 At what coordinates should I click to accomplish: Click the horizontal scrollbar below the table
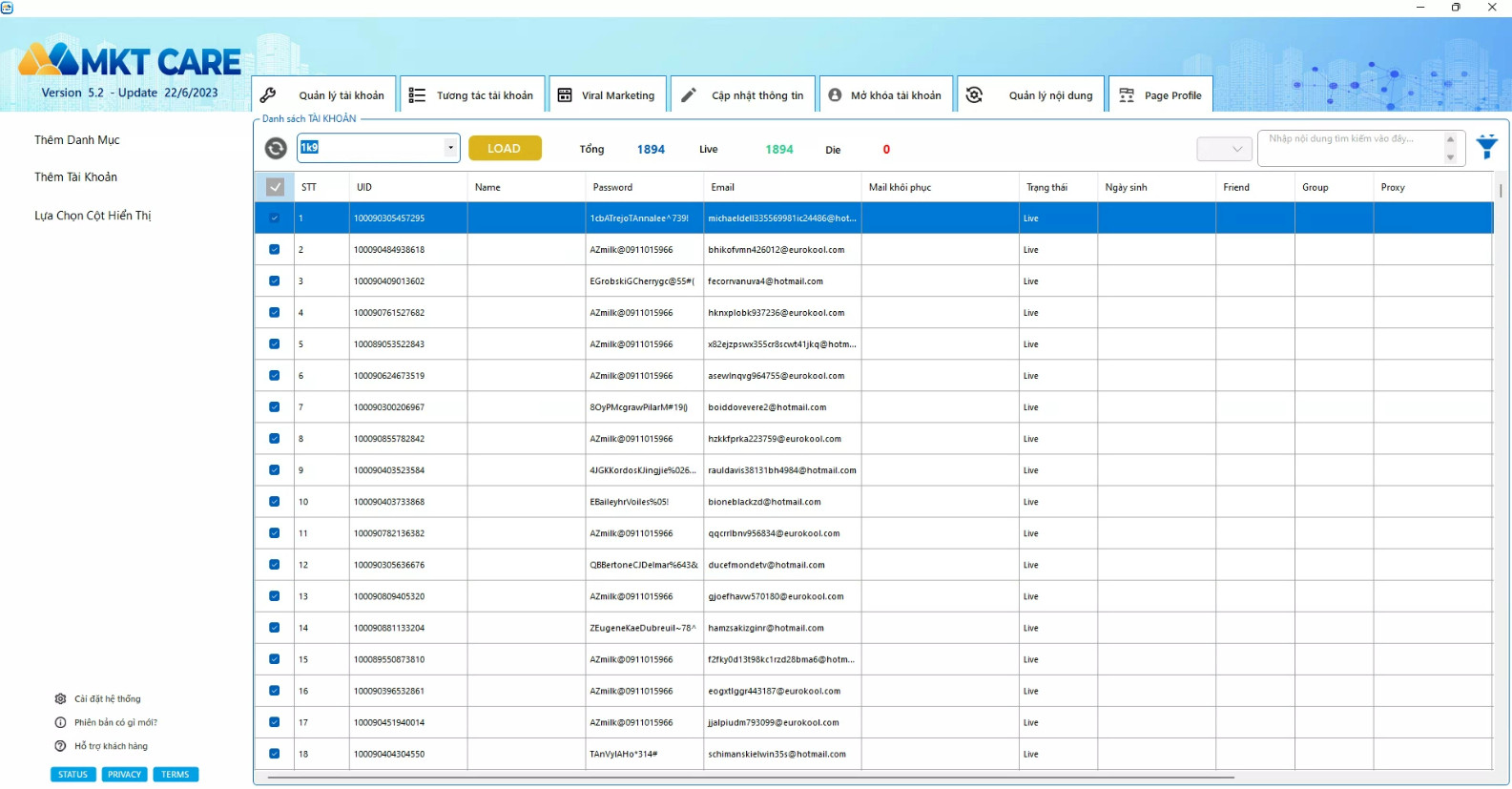751,778
